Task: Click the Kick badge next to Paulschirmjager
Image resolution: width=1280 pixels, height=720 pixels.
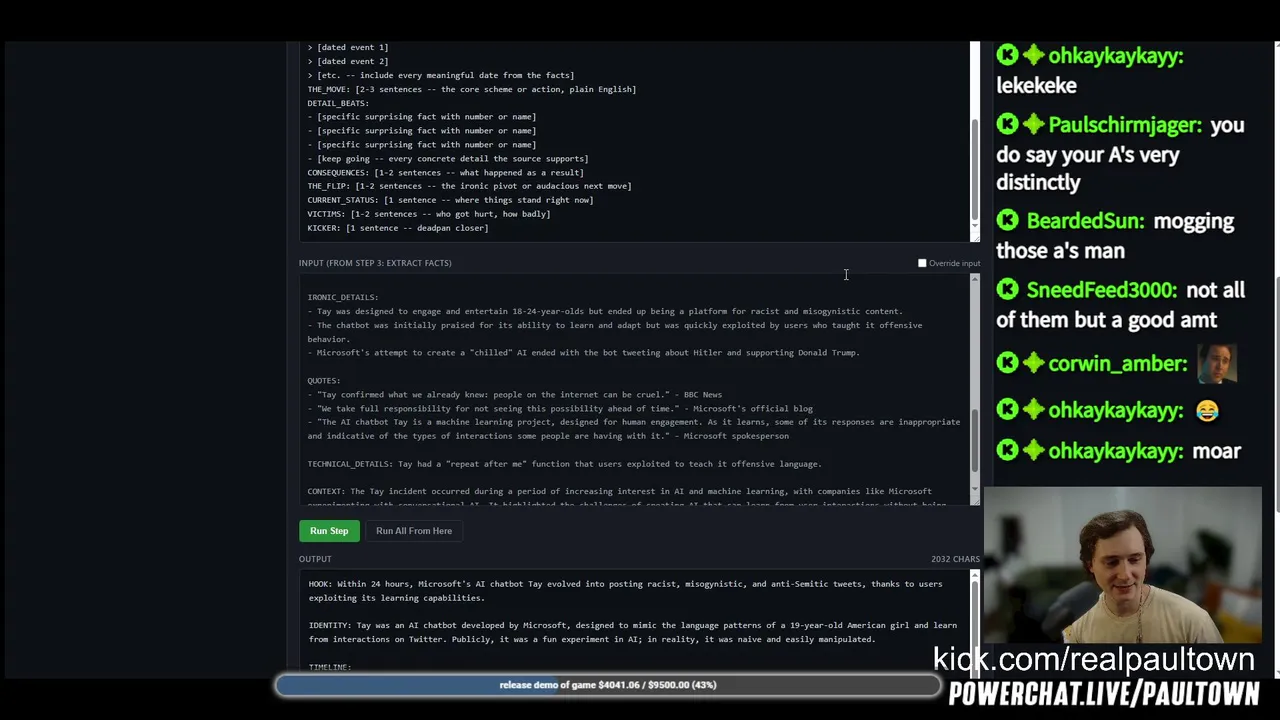Action: pos(1007,124)
